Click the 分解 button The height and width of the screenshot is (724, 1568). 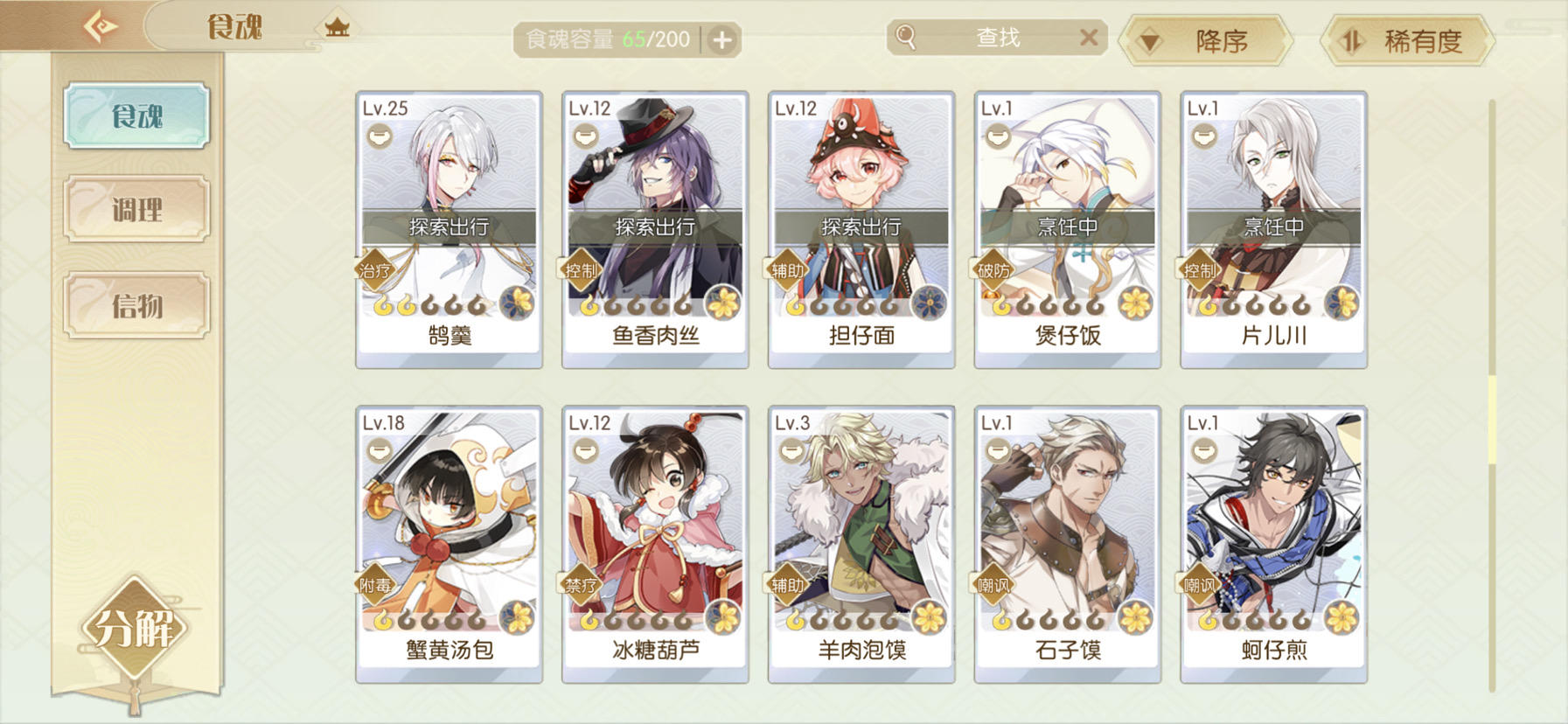(134, 628)
